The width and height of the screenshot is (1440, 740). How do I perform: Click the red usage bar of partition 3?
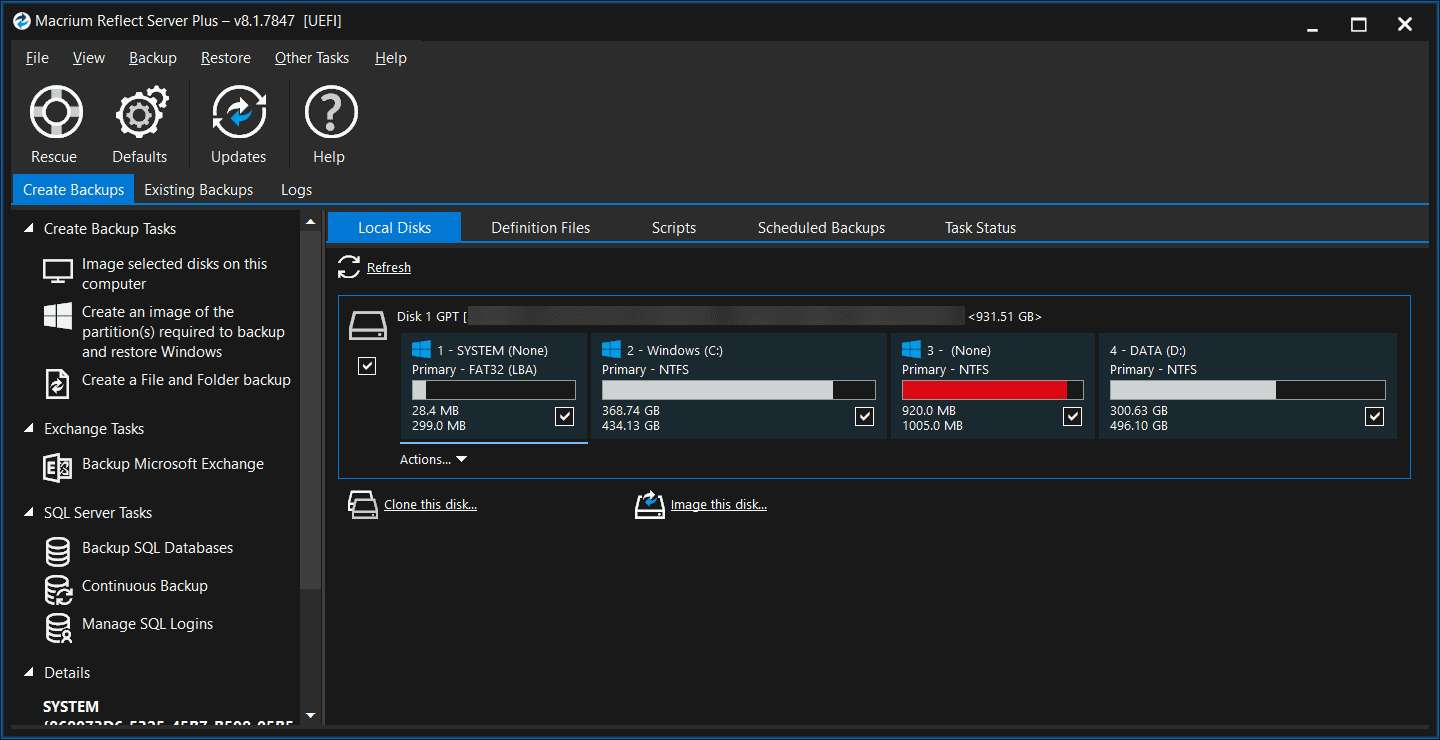[x=993, y=390]
